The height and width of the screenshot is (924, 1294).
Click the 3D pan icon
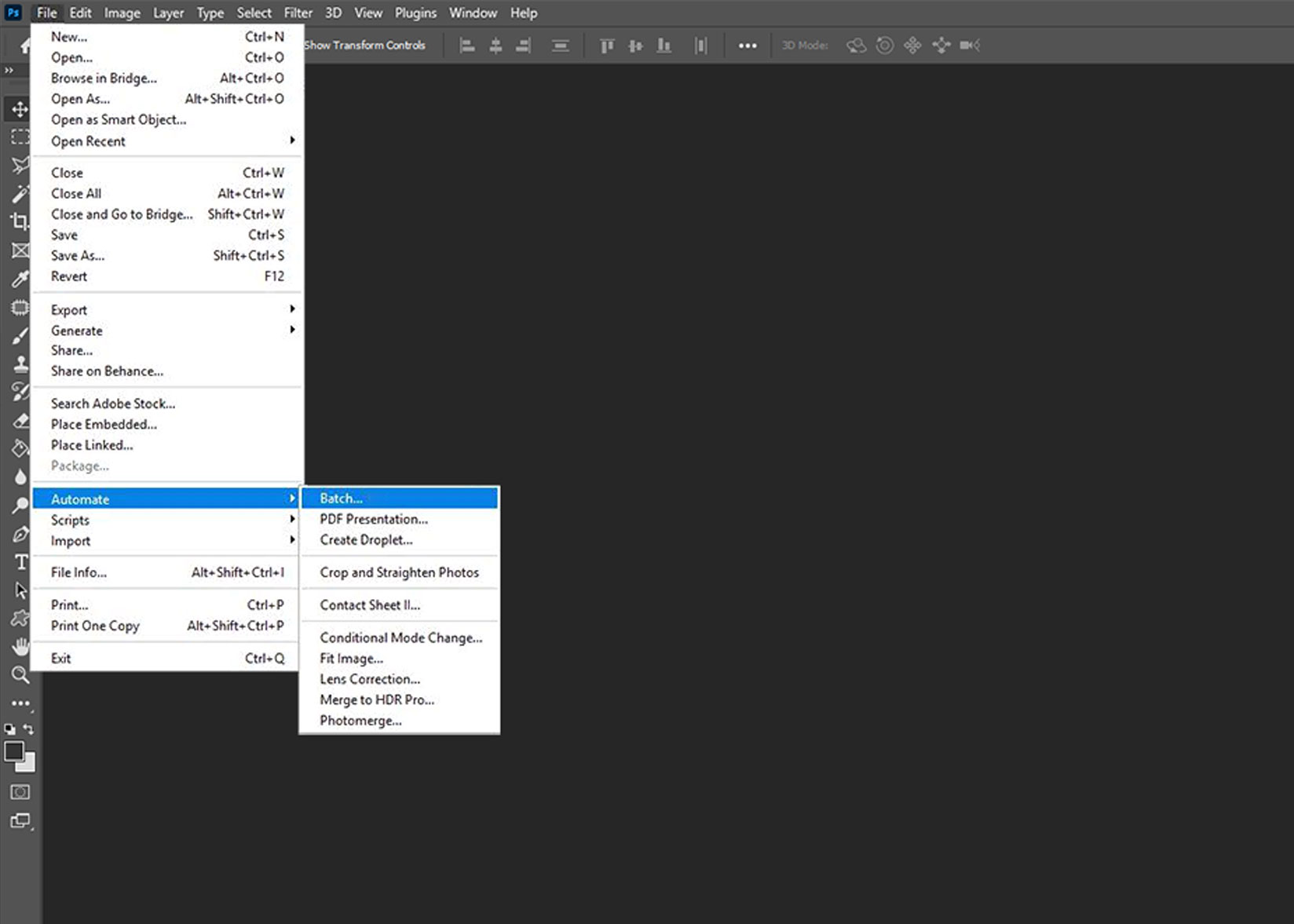point(912,46)
